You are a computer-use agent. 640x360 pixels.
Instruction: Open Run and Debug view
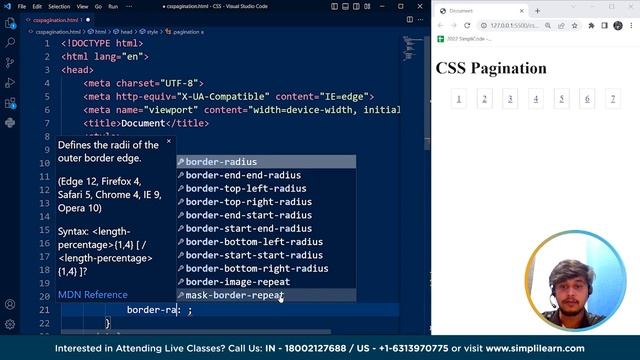10,83
